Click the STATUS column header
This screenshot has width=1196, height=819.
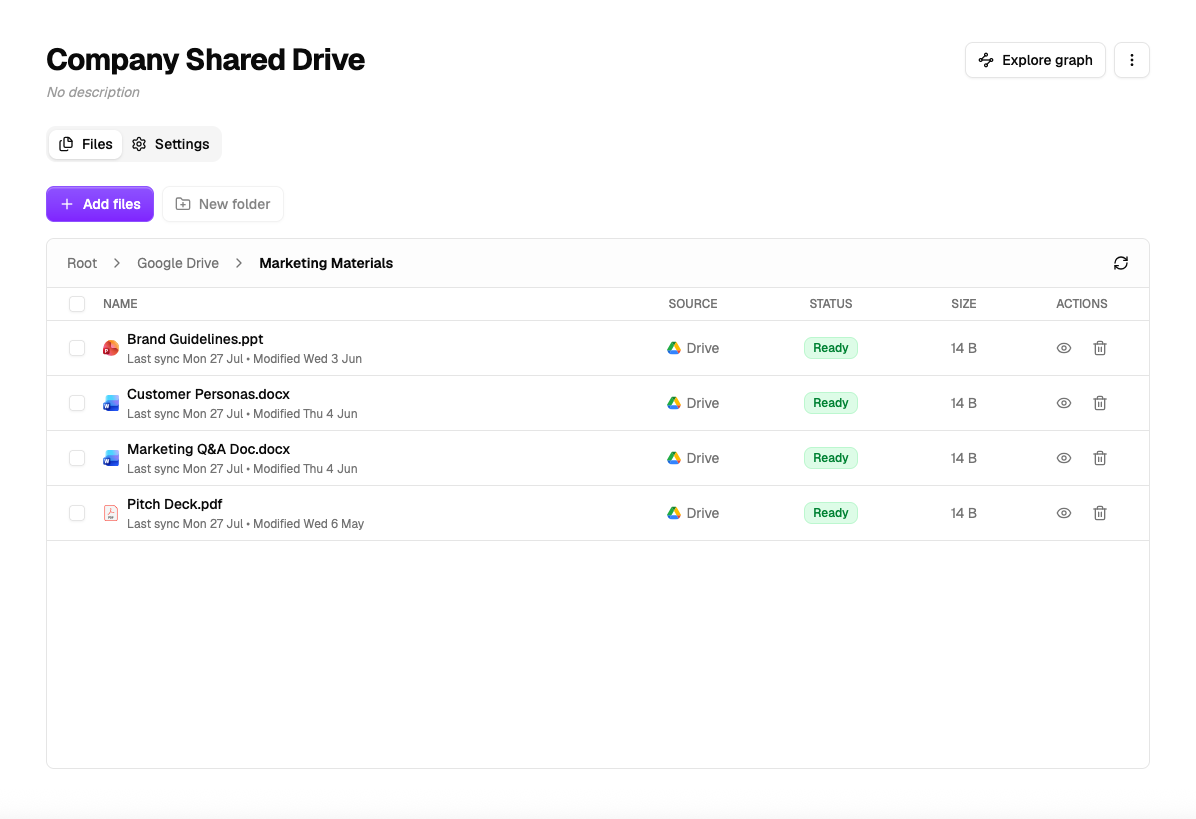831,304
